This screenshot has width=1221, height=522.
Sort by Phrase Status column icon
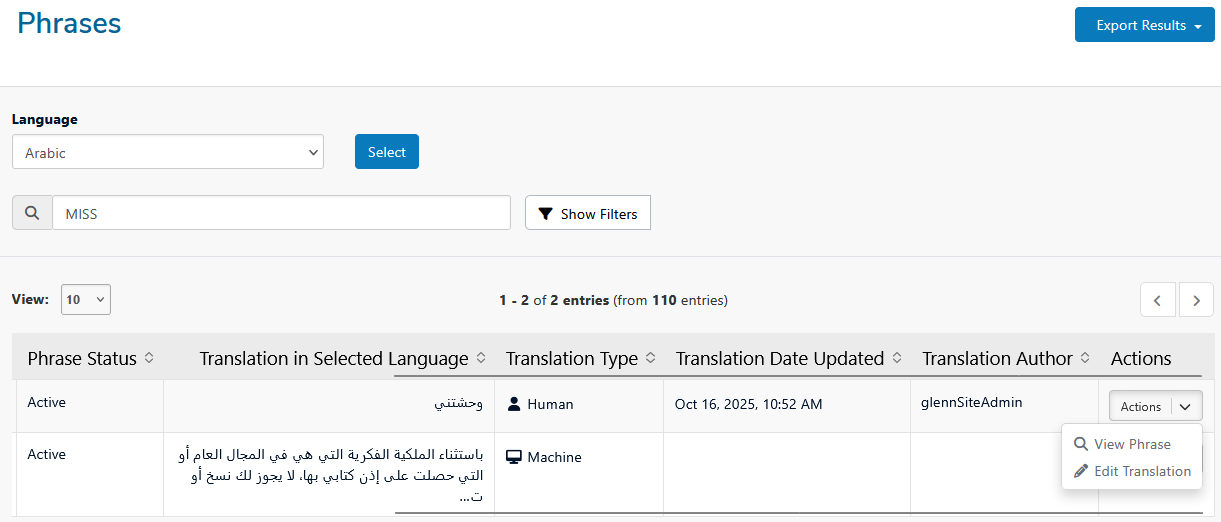pos(149,358)
